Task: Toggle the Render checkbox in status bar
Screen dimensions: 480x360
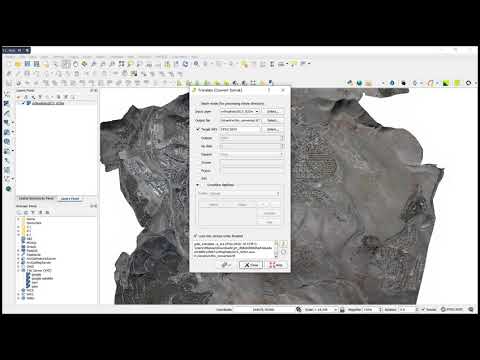Action: 423,309
